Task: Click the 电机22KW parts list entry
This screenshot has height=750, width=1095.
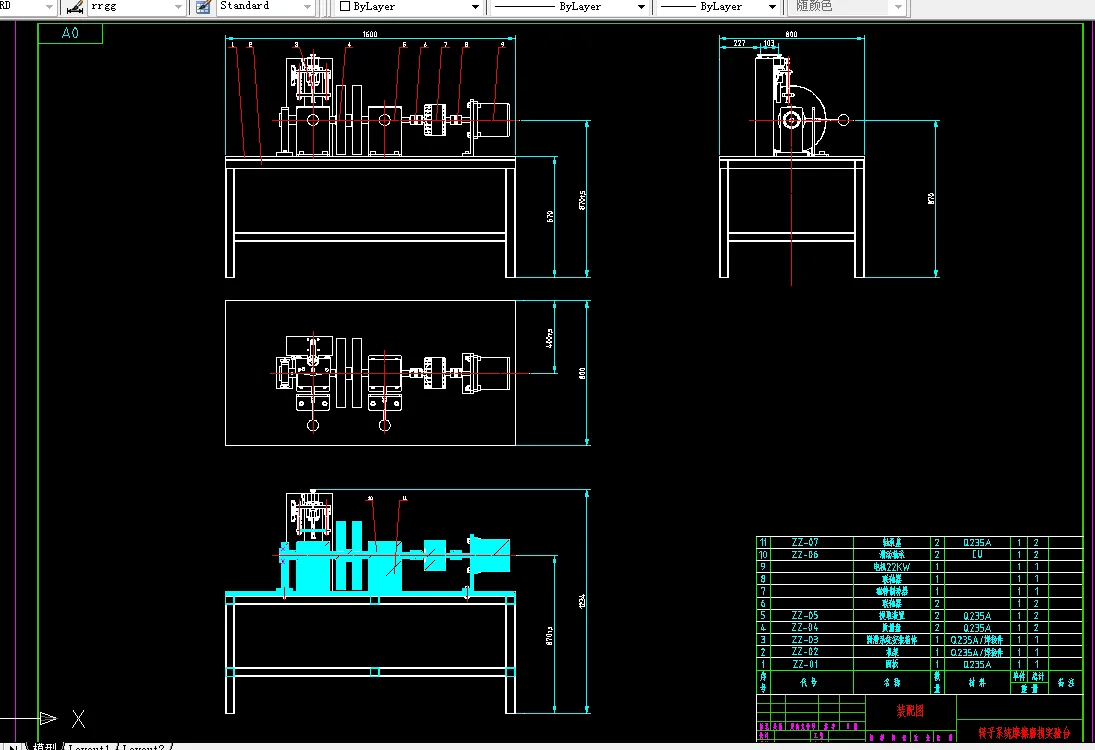Action: 892,567
